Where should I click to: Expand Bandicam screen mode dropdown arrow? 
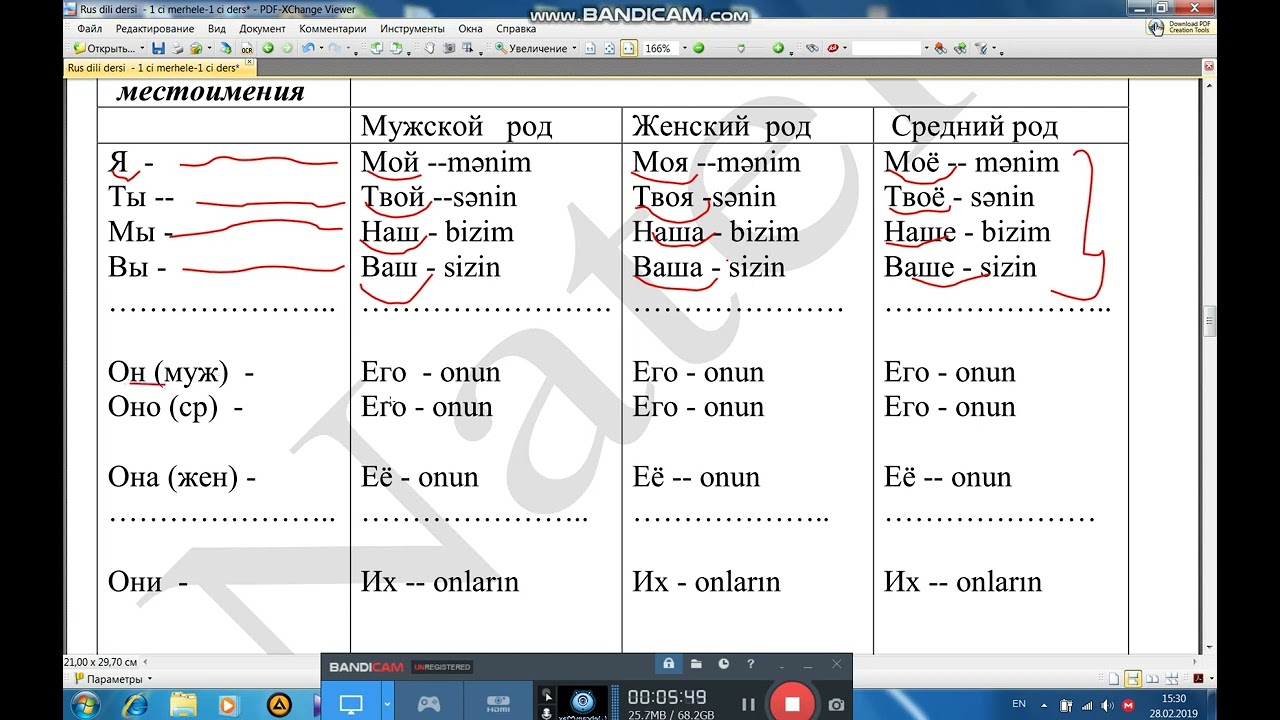click(x=387, y=704)
